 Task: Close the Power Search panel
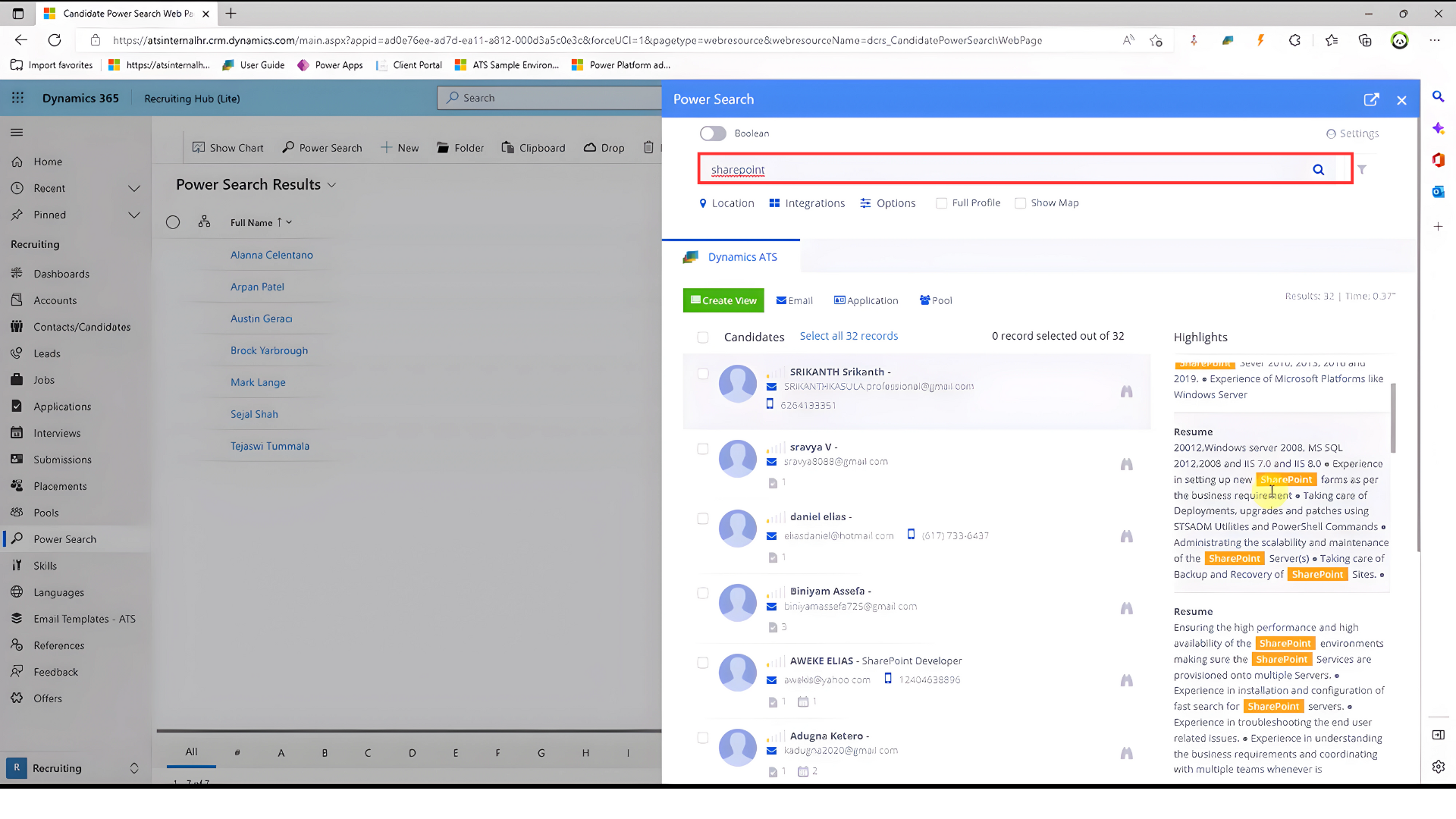[x=1401, y=100]
